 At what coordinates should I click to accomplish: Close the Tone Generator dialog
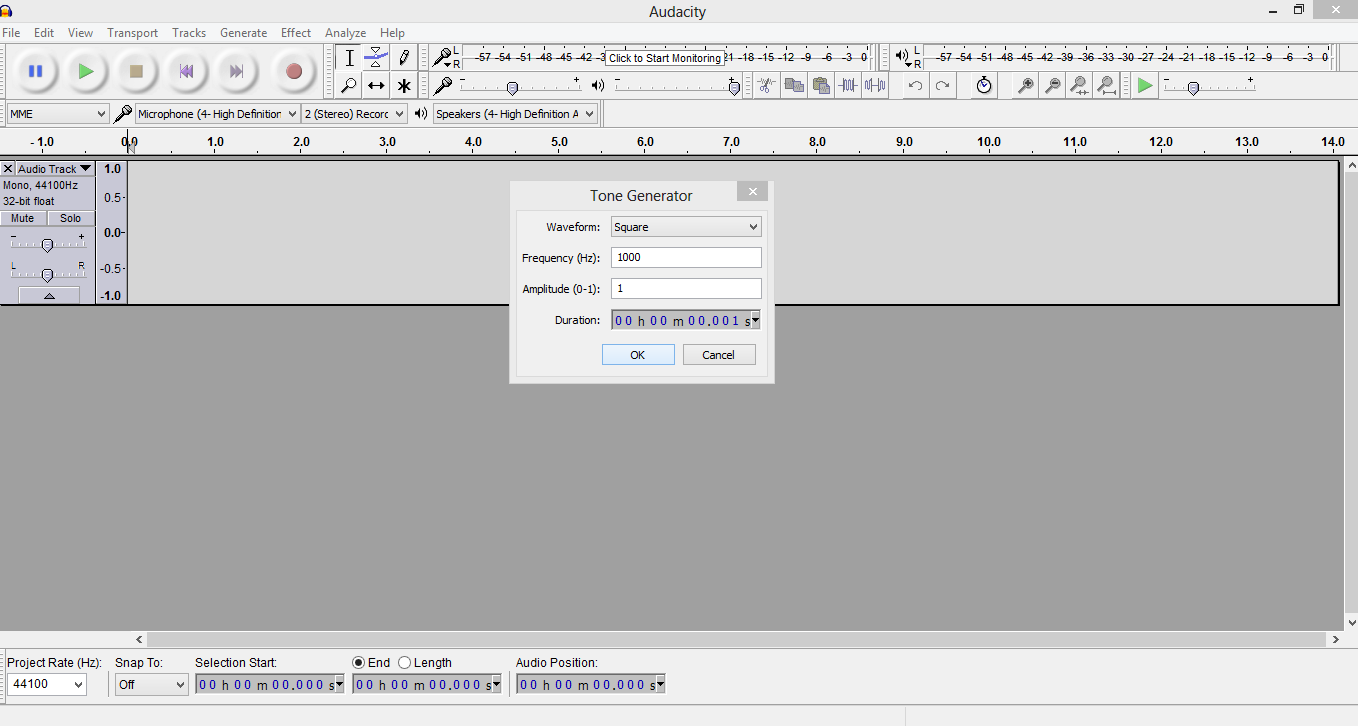pos(752,192)
